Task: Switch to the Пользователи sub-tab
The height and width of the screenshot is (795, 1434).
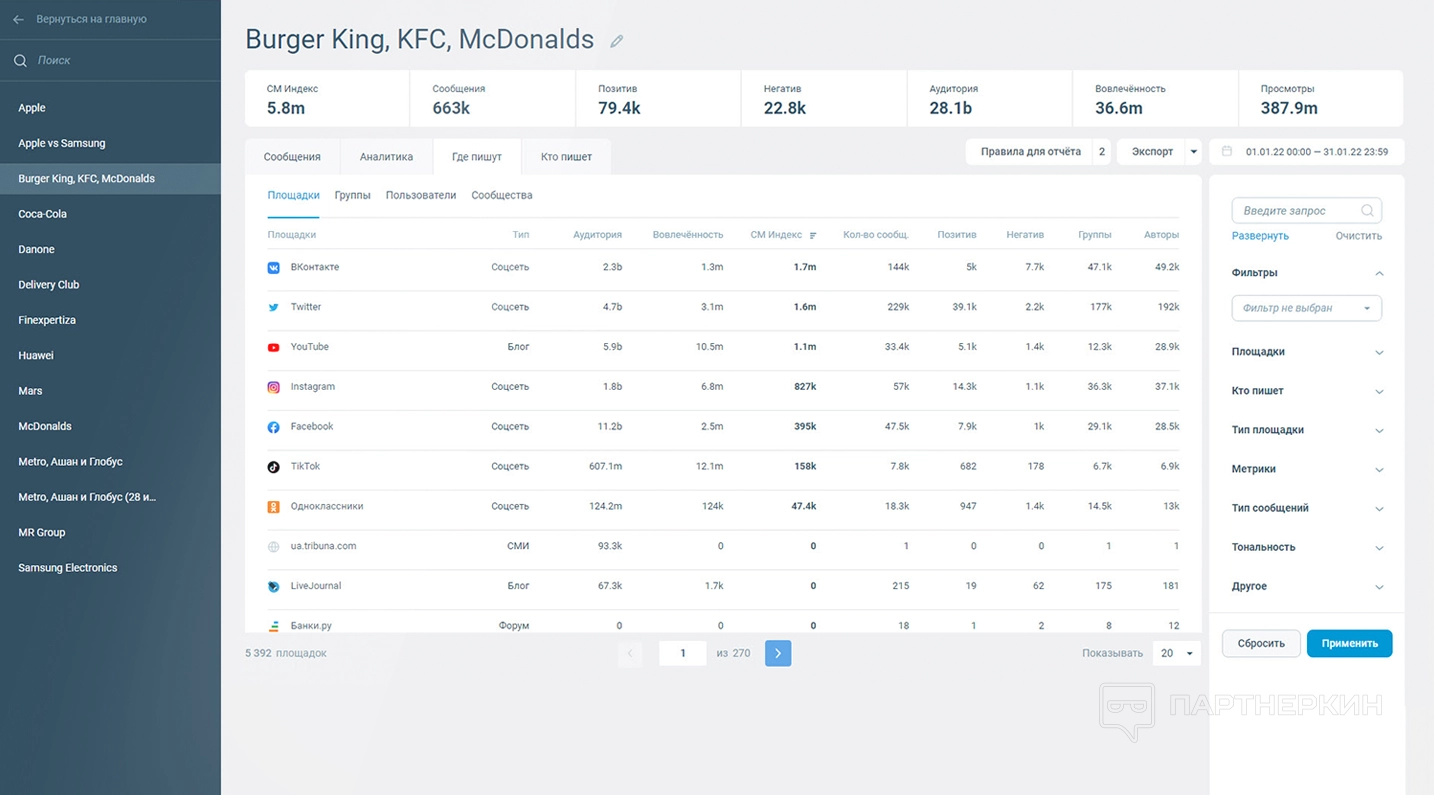Action: pos(421,196)
